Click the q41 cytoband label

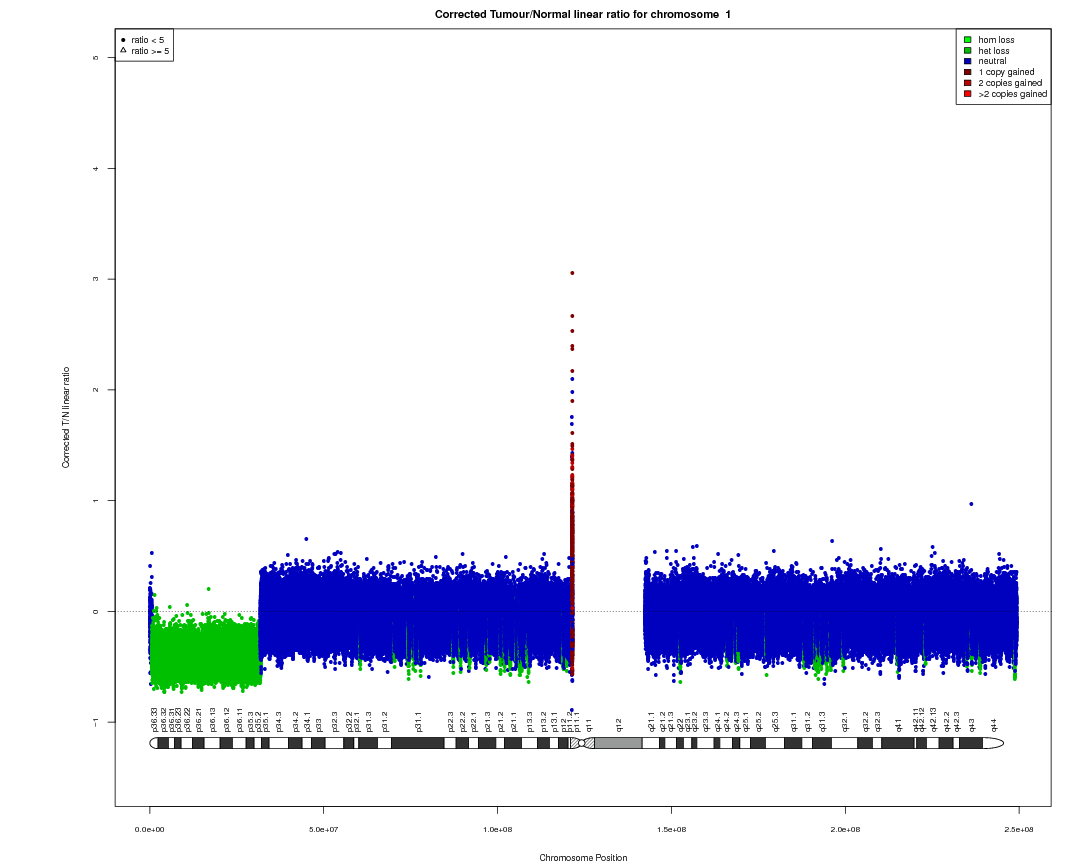pos(898,725)
